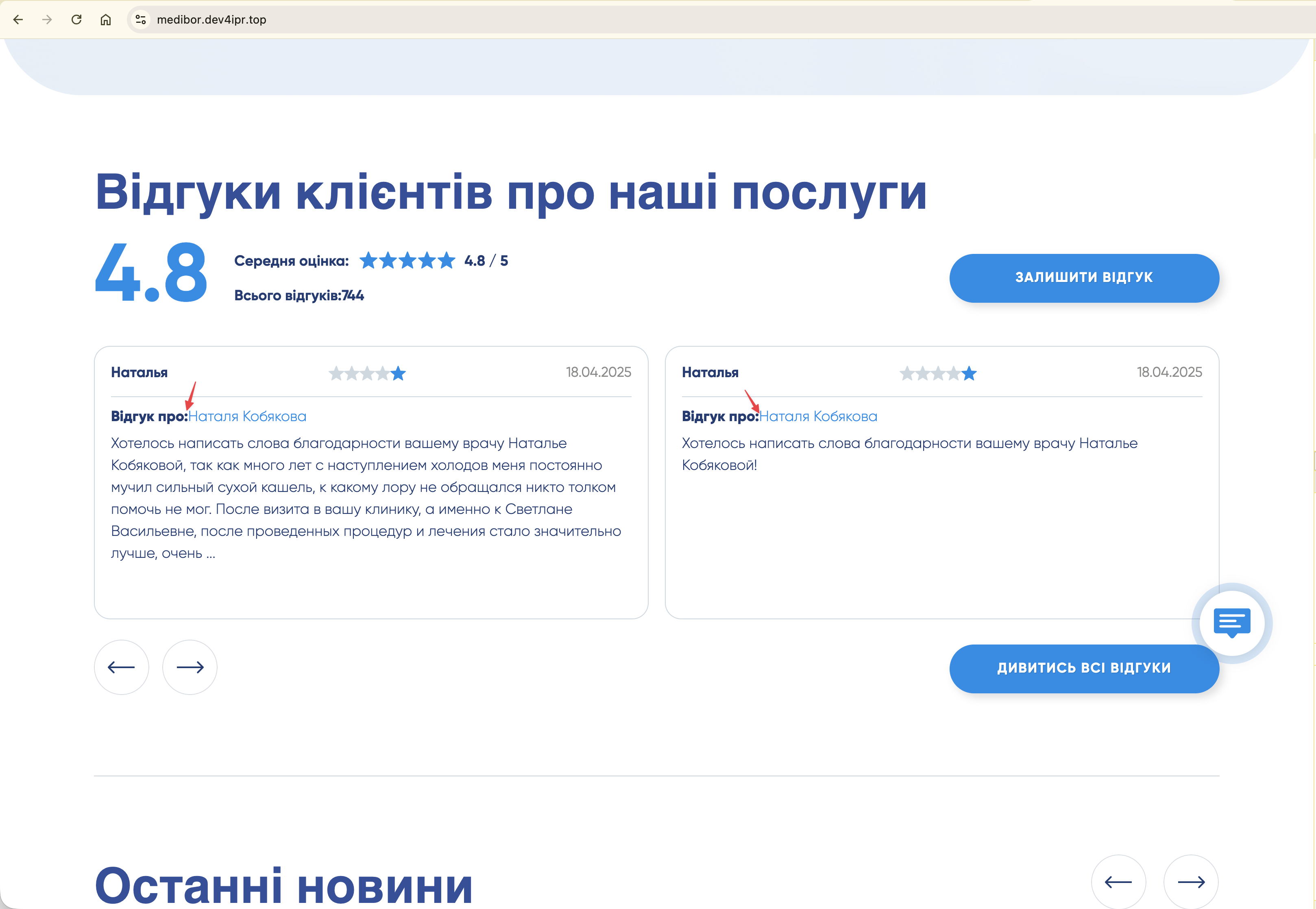Open the floating chat widget

[1232, 622]
